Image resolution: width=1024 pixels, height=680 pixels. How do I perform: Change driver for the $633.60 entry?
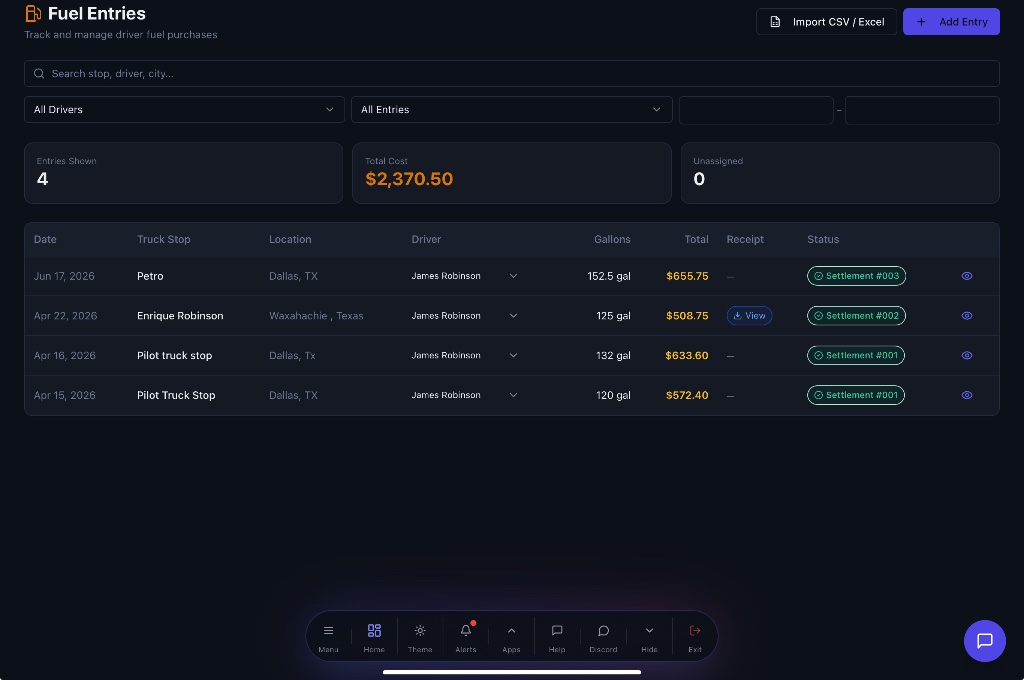pyautogui.click(x=464, y=356)
